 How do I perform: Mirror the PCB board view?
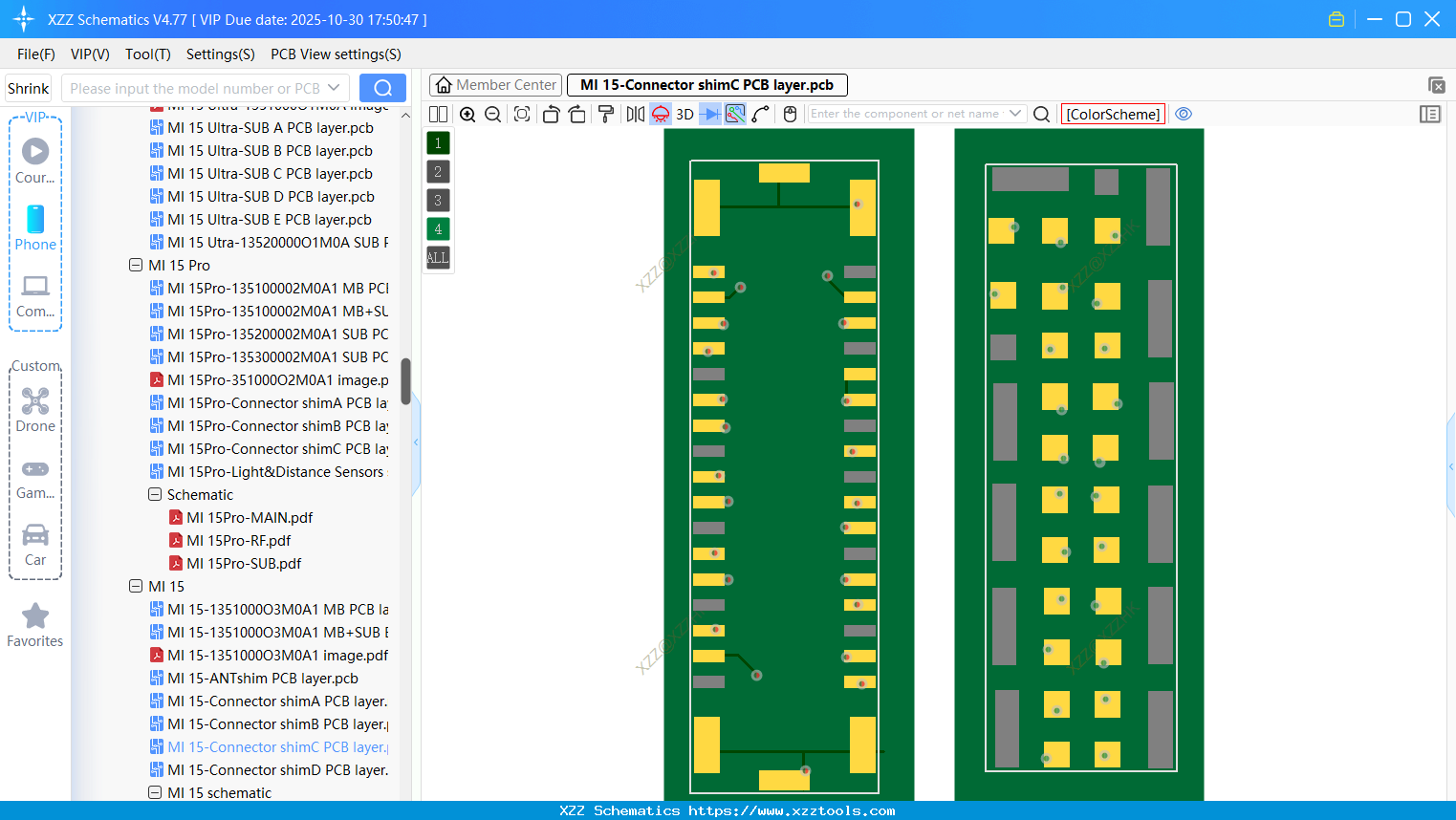[634, 114]
